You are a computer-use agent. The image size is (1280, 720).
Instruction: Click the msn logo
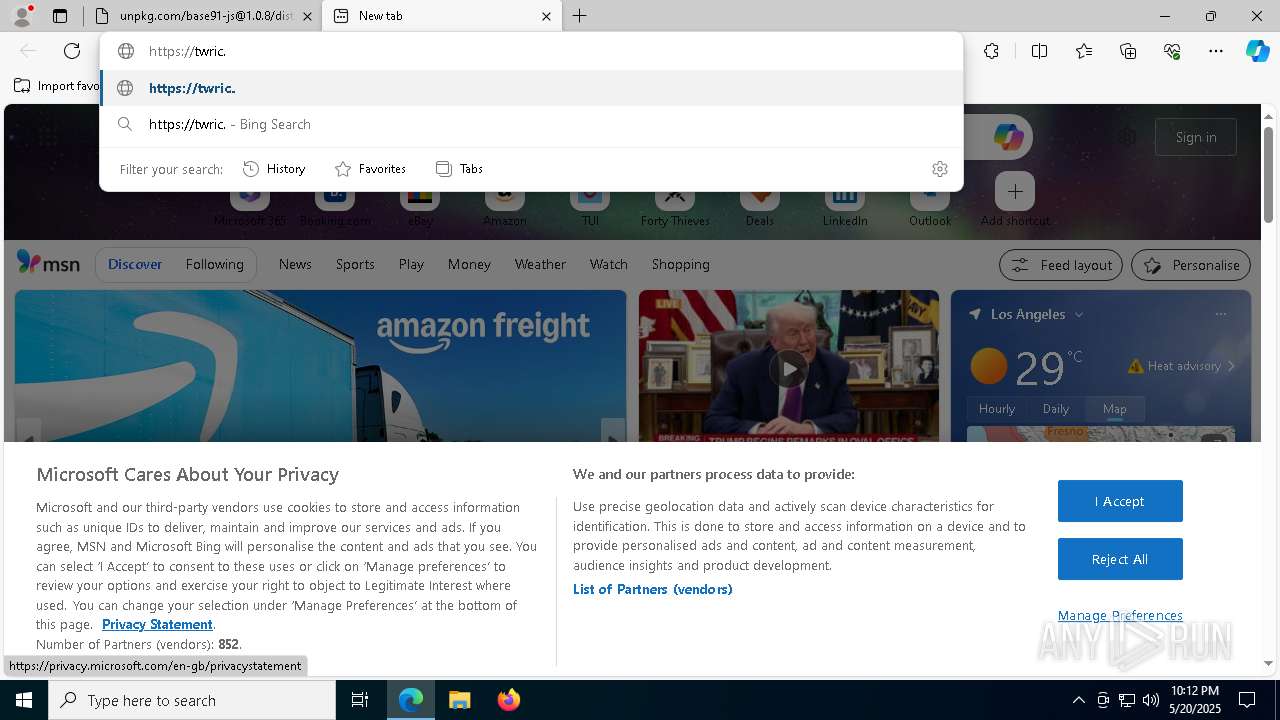tap(48, 263)
